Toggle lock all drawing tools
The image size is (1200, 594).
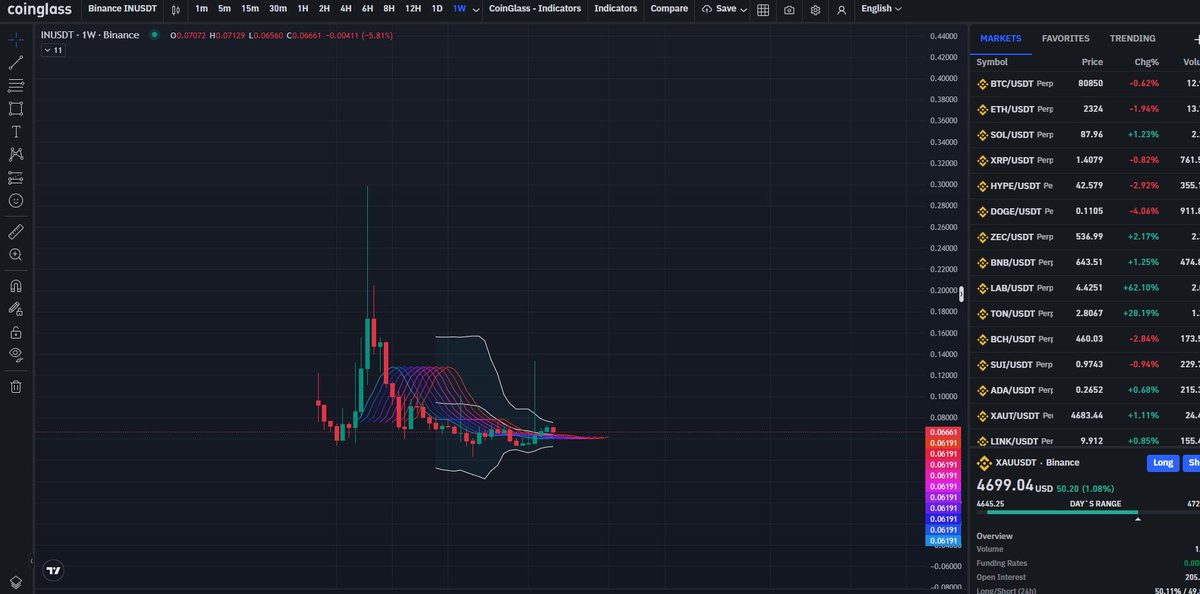click(x=15, y=331)
